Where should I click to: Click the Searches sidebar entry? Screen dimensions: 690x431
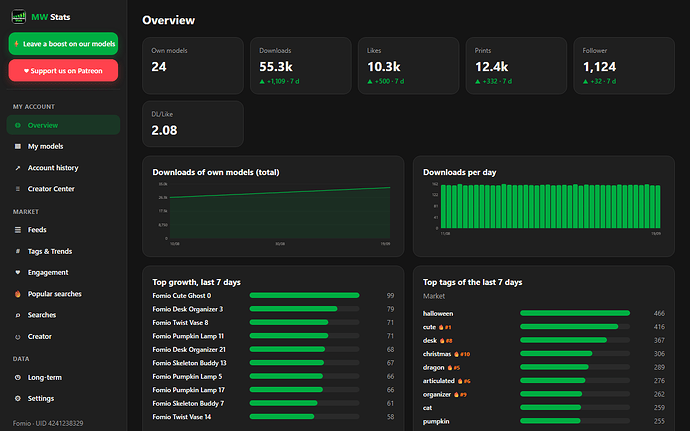point(63,315)
